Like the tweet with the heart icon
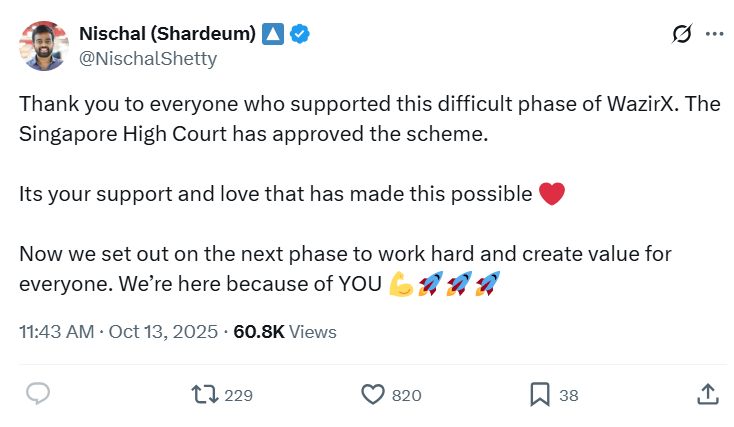Viewport: 734px width, 427px height. 373,395
